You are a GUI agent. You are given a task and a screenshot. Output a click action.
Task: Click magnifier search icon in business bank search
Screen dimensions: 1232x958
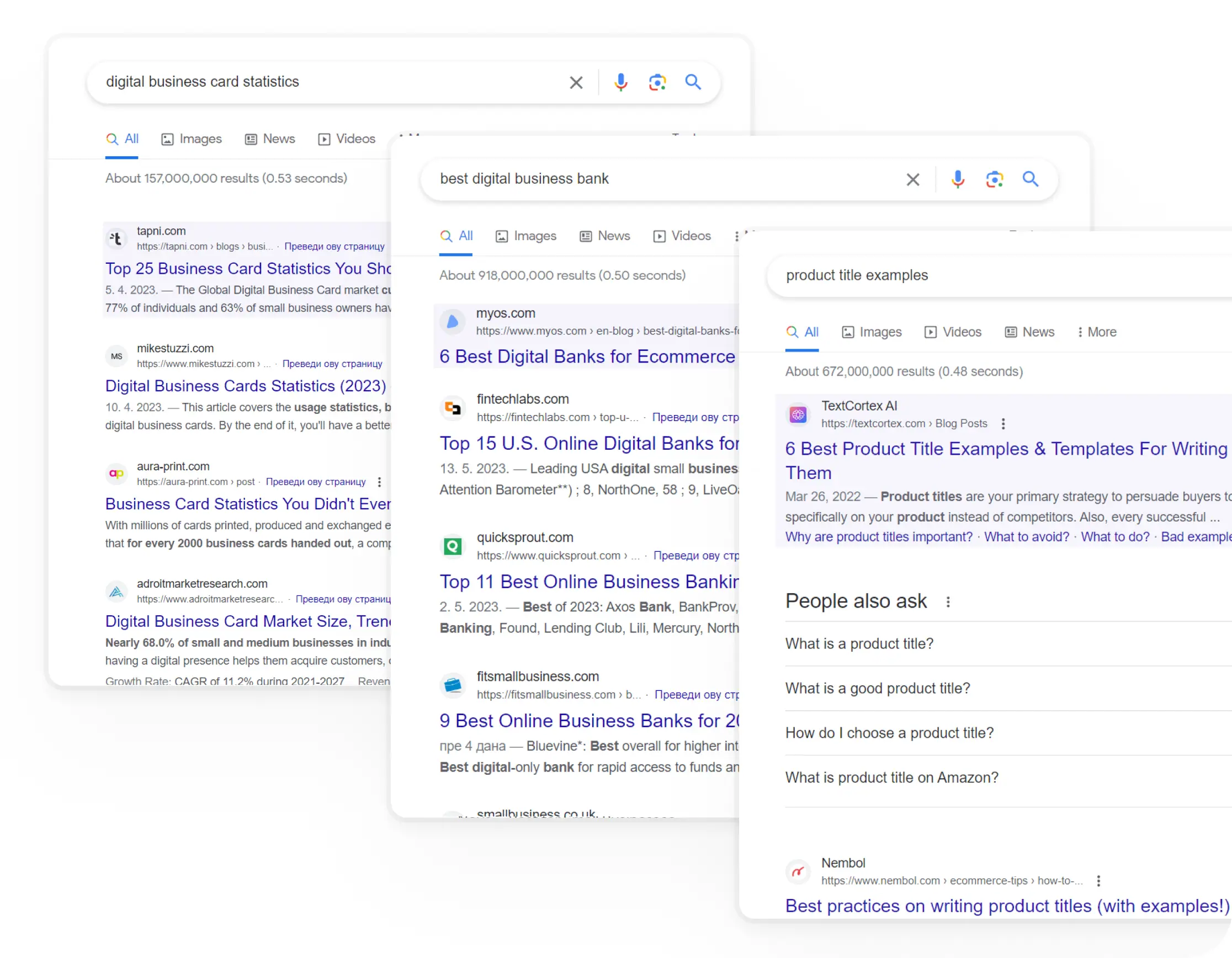(x=1030, y=179)
